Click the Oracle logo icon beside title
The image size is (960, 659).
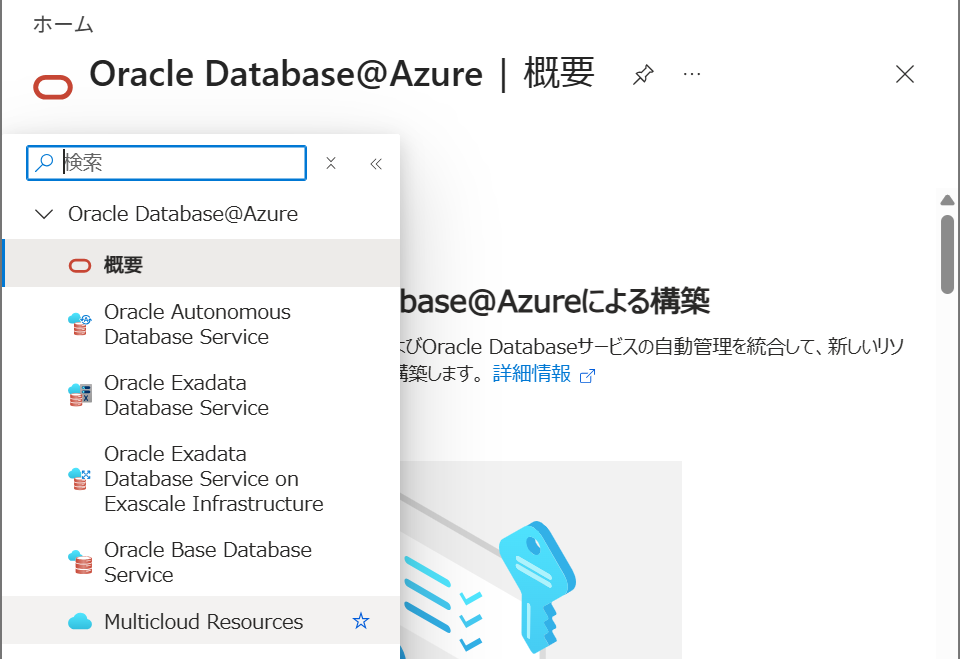pyautogui.click(x=53, y=87)
